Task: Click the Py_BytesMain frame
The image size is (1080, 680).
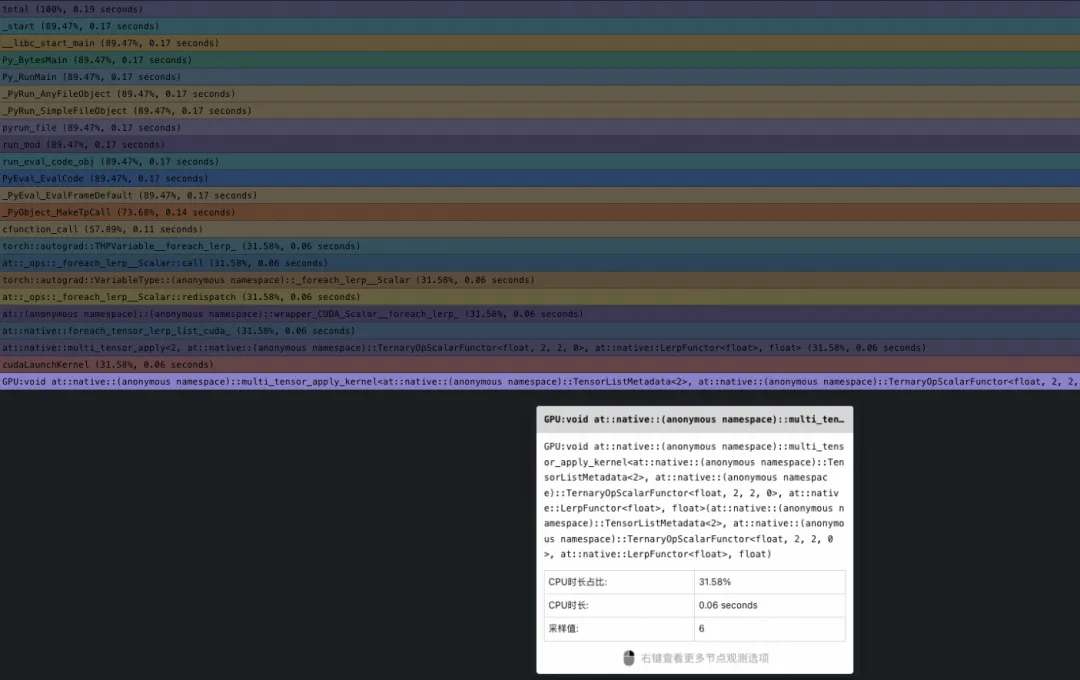Action: click(540, 60)
